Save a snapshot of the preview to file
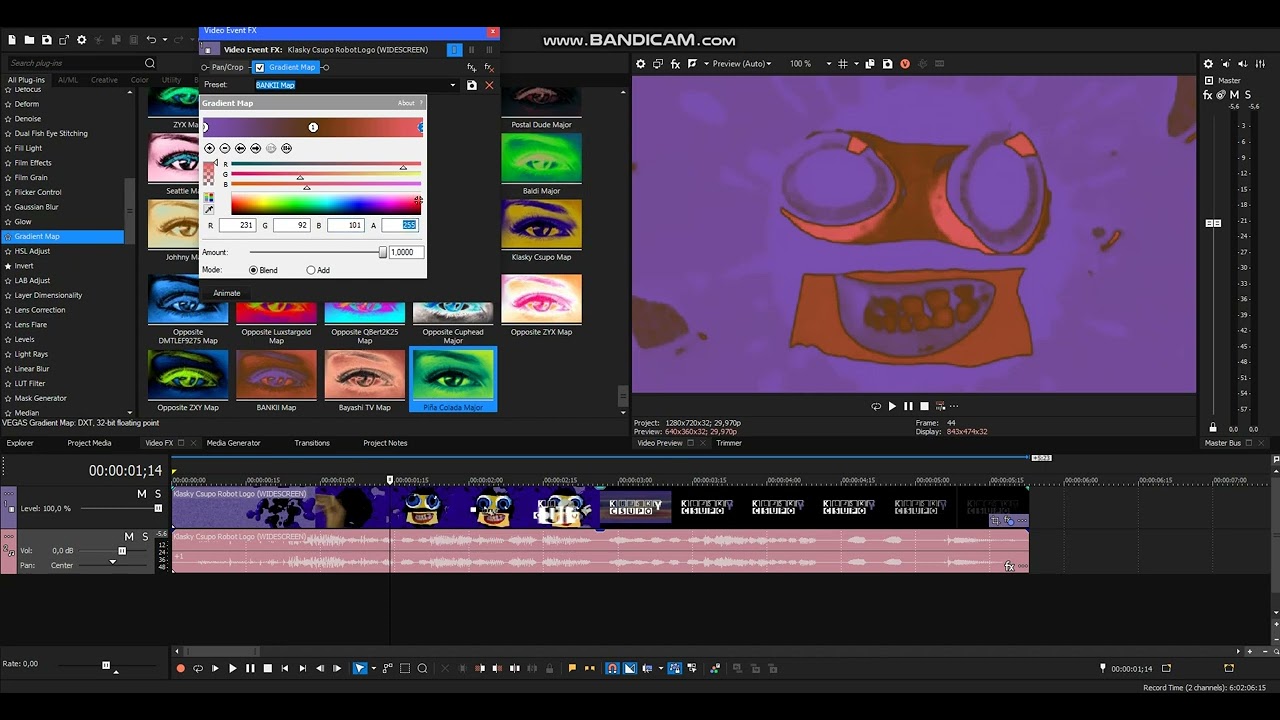 pos(887,64)
